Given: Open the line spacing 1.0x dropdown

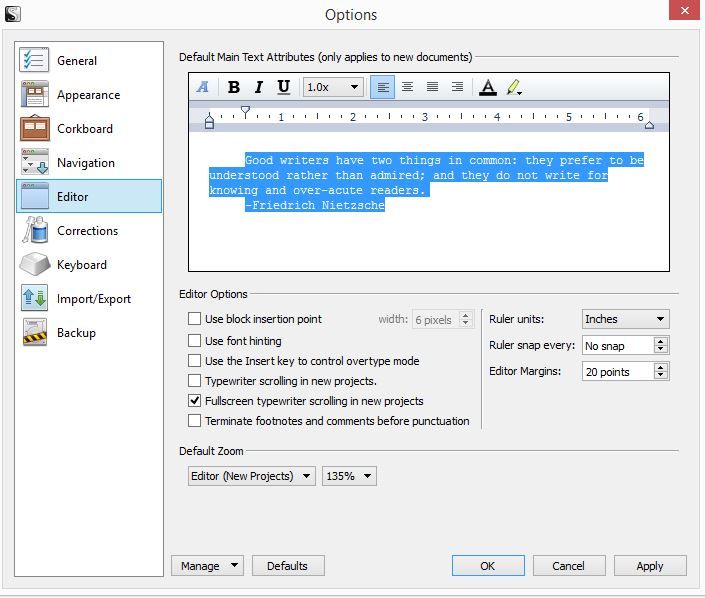Looking at the screenshot, I should [x=333, y=87].
